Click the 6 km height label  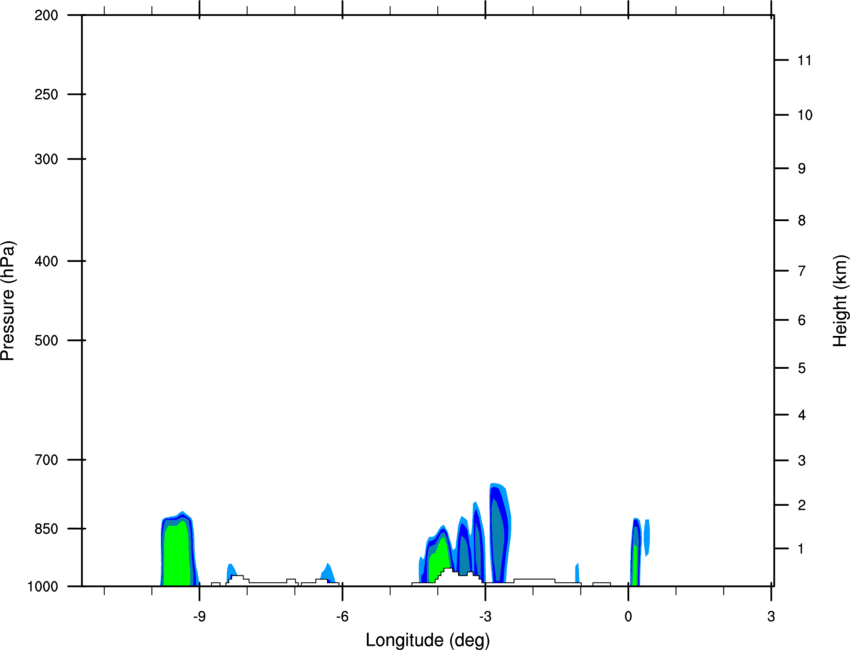[x=802, y=320]
